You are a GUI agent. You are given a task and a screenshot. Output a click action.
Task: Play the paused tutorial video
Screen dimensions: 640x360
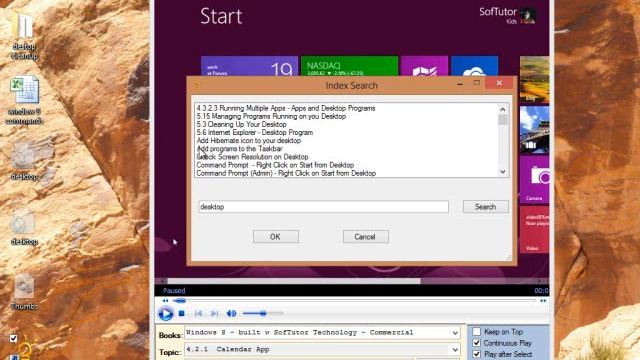165,313
